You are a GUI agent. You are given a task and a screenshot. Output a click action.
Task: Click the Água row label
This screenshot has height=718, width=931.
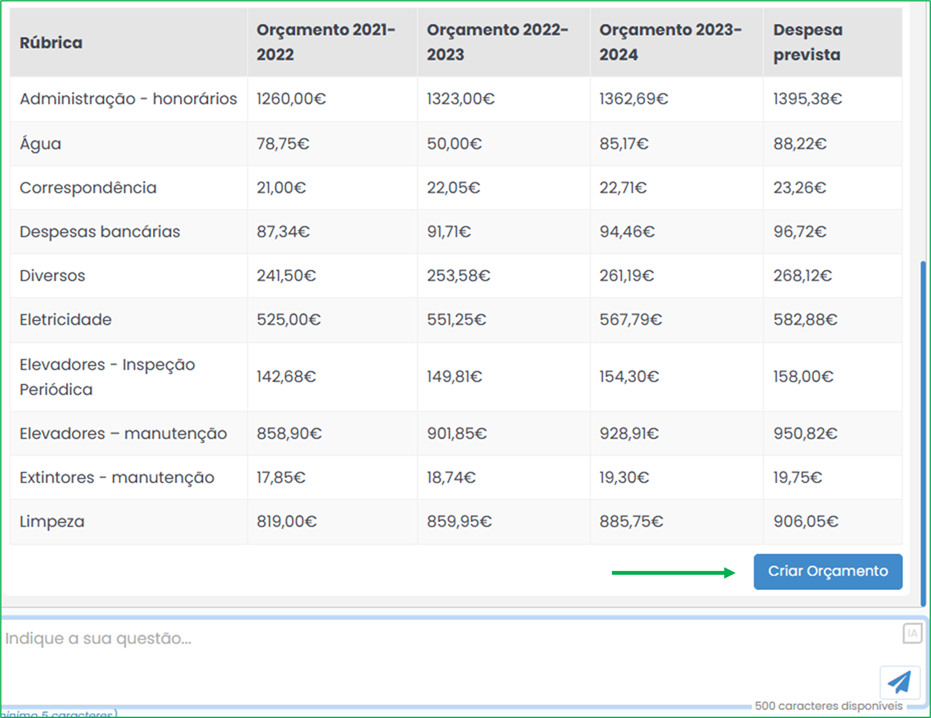pos(40,144)
